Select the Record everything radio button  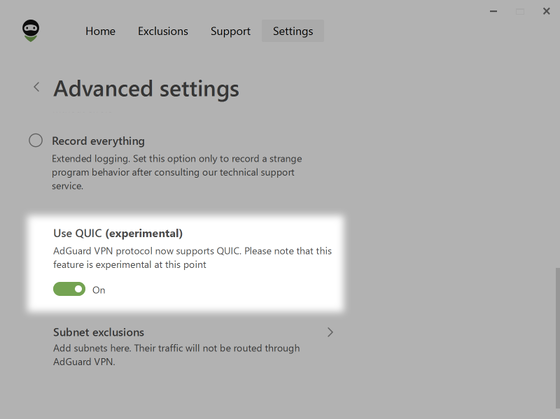(x=36, y=140)
